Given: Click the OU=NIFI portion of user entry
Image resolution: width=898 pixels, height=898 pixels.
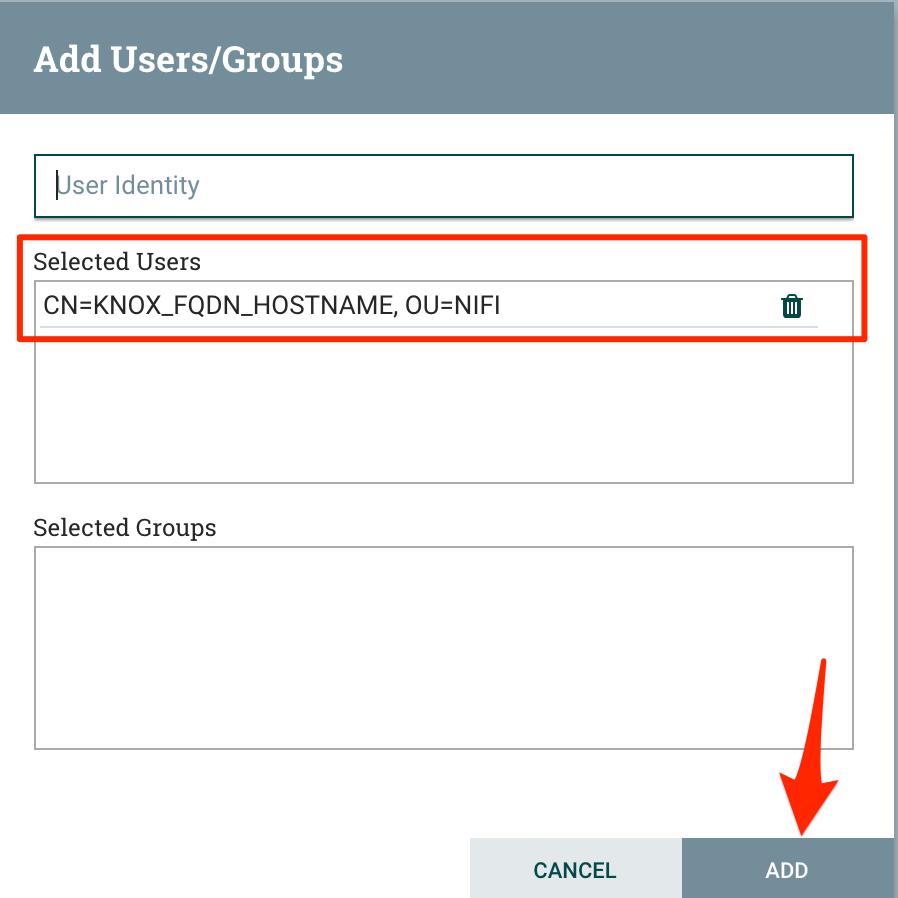Looking at the screenshot, I should click(x=452, y=306).
